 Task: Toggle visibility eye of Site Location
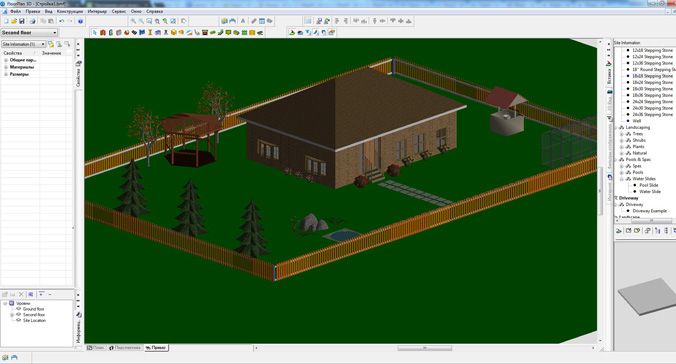(x=19, y=320)
